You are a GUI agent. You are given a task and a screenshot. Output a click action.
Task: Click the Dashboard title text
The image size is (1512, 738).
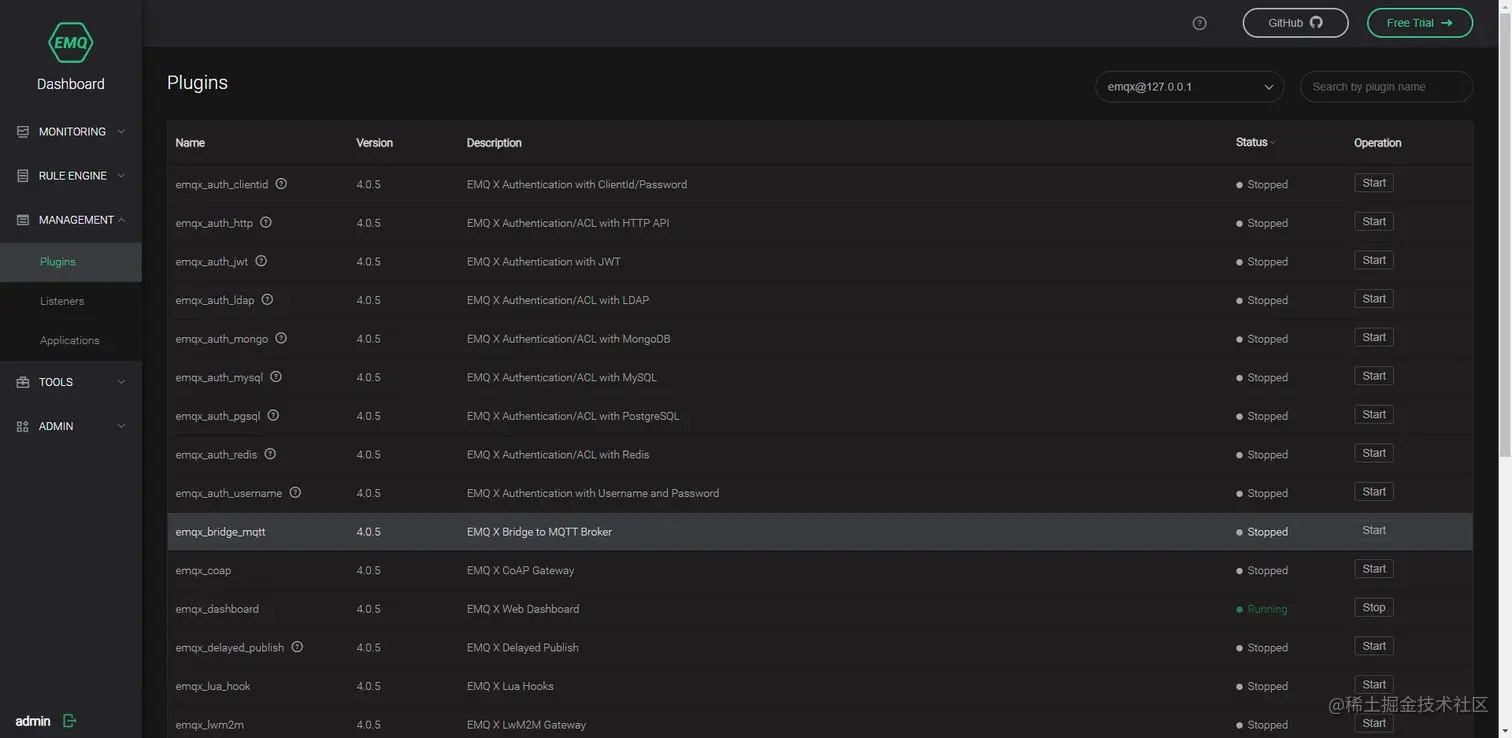pyautogui.click(x=71, y=84)
